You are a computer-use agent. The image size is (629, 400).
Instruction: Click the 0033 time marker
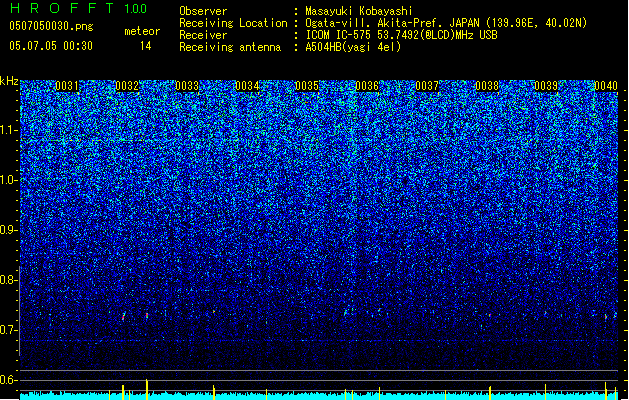click(x=187, y=86)
